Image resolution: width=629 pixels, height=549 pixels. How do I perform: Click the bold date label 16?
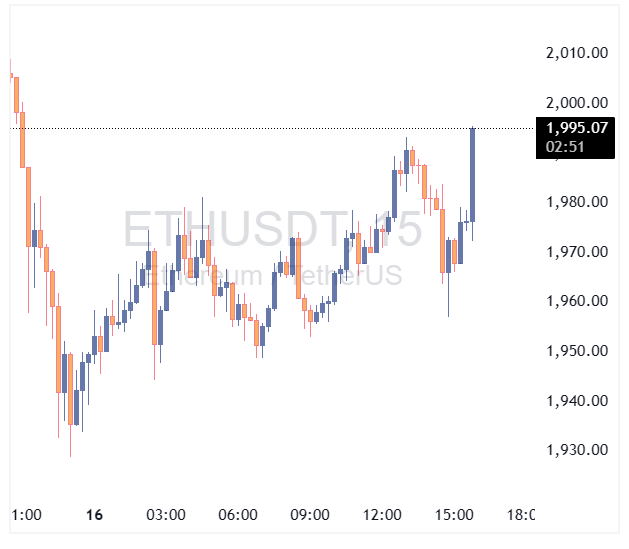pyautogui.click(x=95, y=515)
